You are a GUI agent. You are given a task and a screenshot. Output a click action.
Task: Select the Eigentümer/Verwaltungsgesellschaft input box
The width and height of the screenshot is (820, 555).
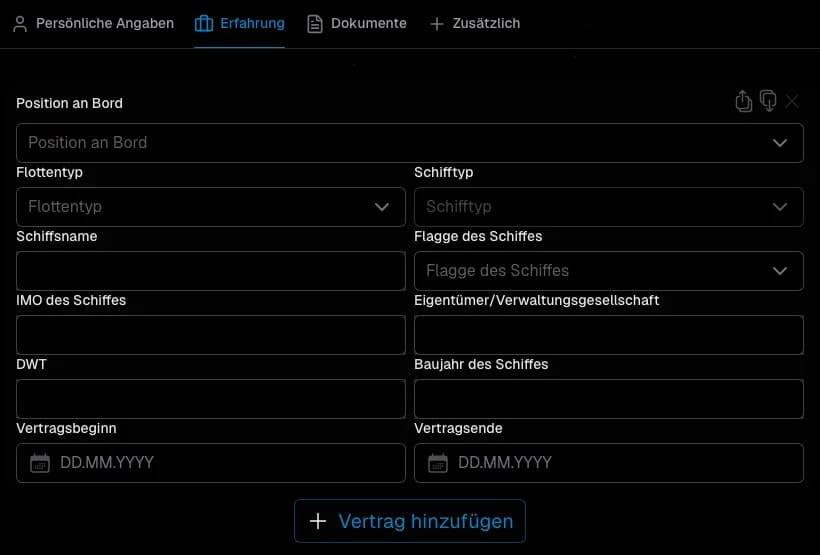point(608,335)
